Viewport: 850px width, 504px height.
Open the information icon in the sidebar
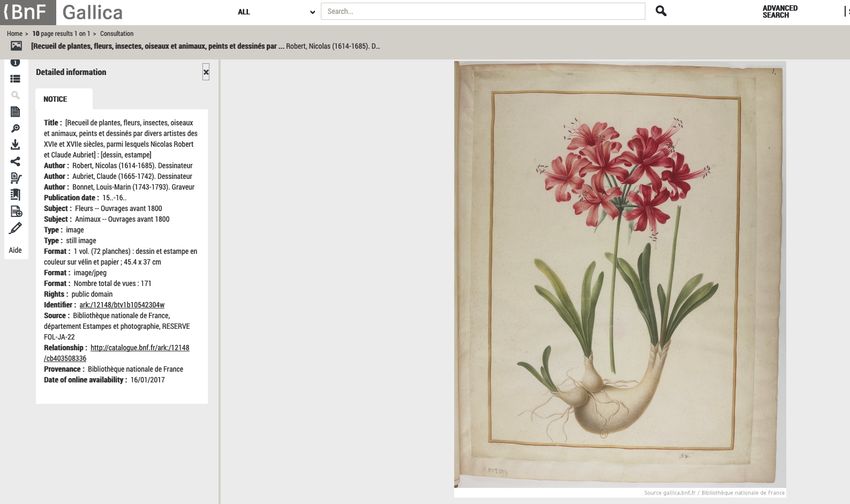pyautogui.click(x=15, y=63)
